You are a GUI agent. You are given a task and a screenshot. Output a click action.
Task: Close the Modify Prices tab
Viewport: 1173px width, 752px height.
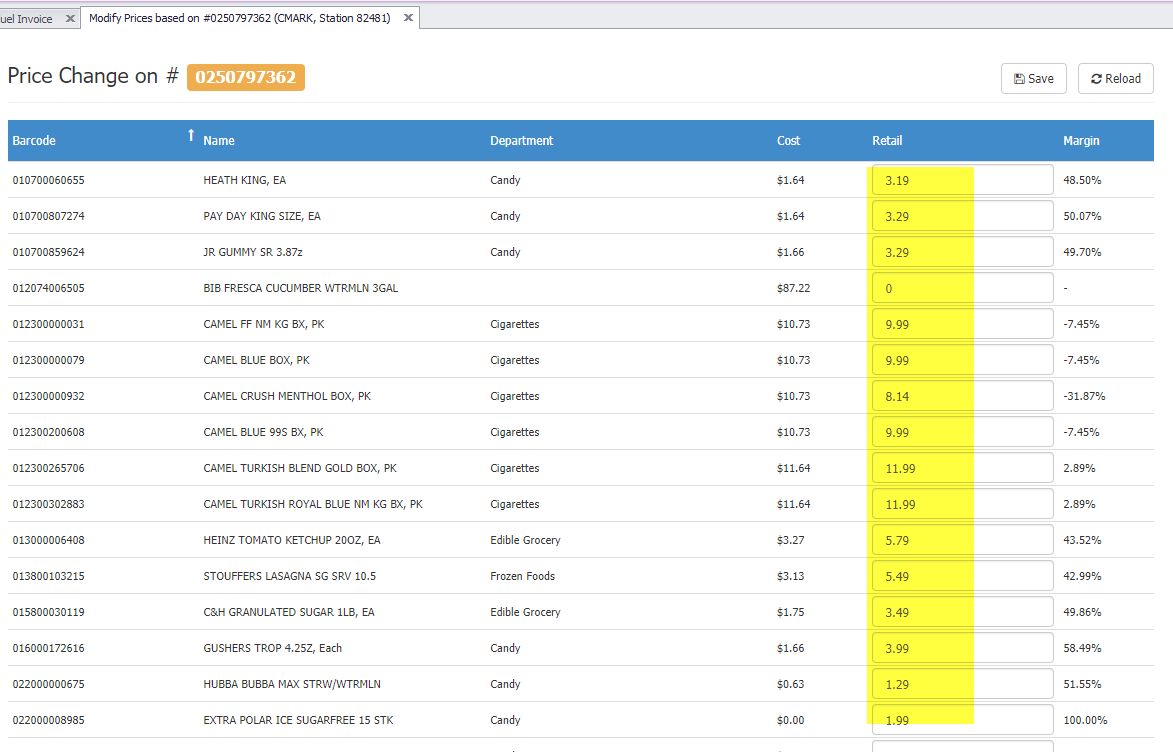(408, 18)
